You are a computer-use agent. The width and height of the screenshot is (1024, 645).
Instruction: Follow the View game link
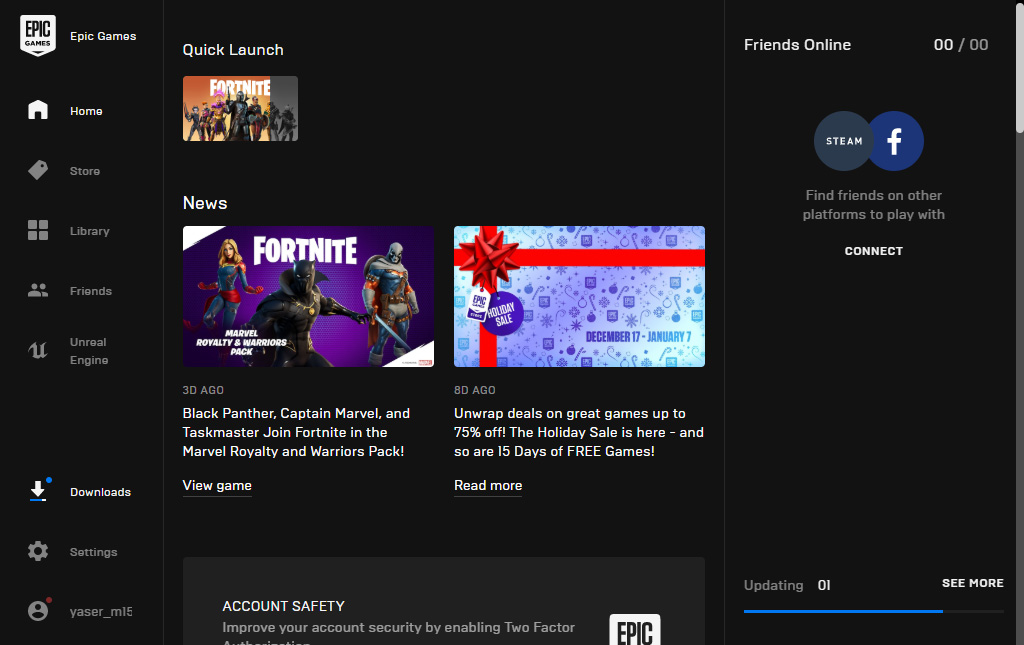[x=217, y=486]
